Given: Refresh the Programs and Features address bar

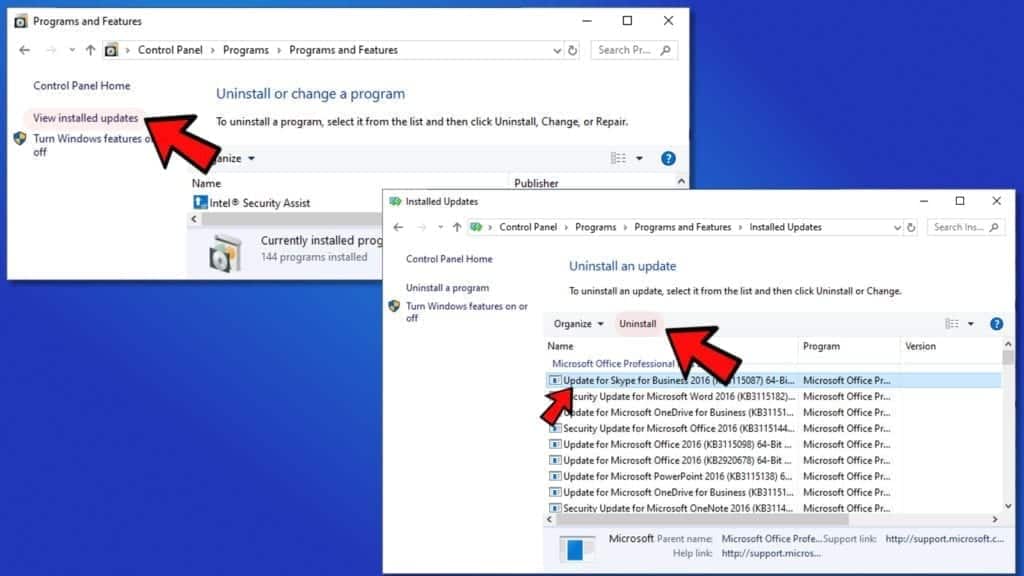Looking at the screenshot, I should point(573,50).
